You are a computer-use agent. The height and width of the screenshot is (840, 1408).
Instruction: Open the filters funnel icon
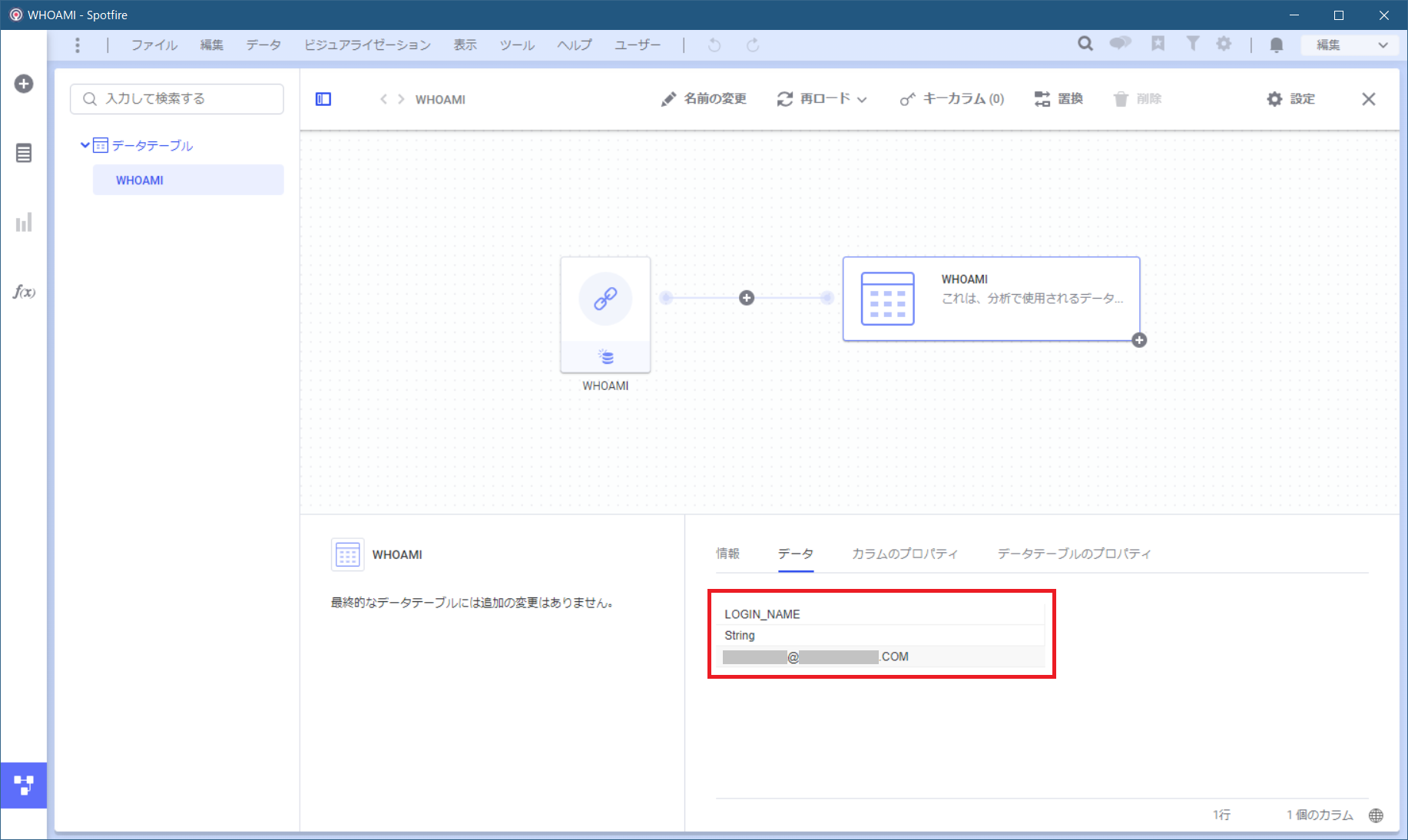[x=1192, y=44]
